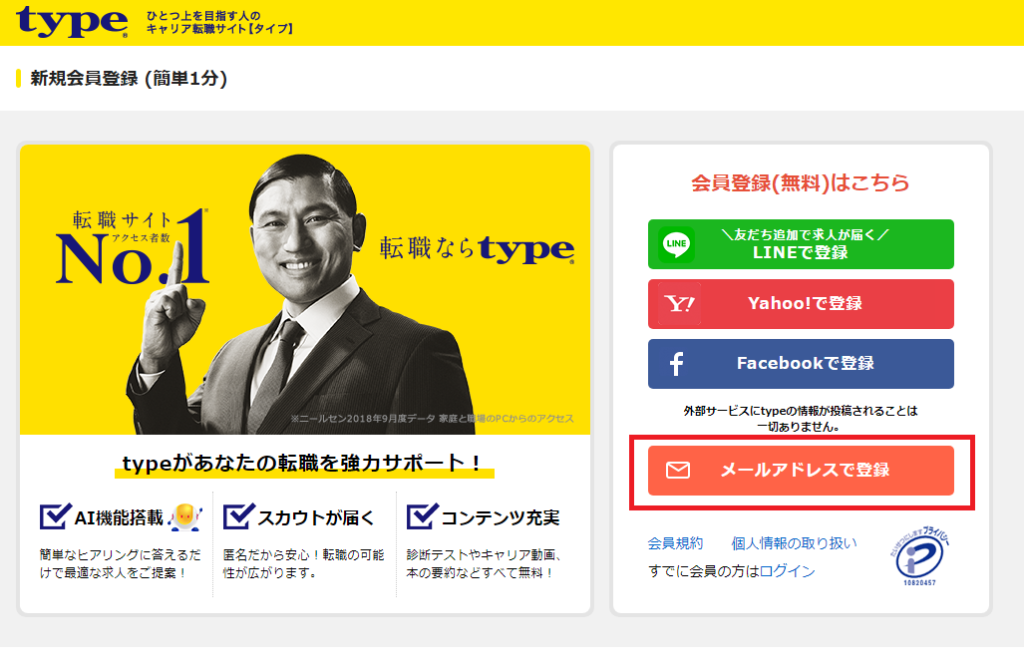The width and height of the screenshot is (1024, 668).
Task: Click checkmark icon beside AI機能搭載
Action: [x=55, y=517]
